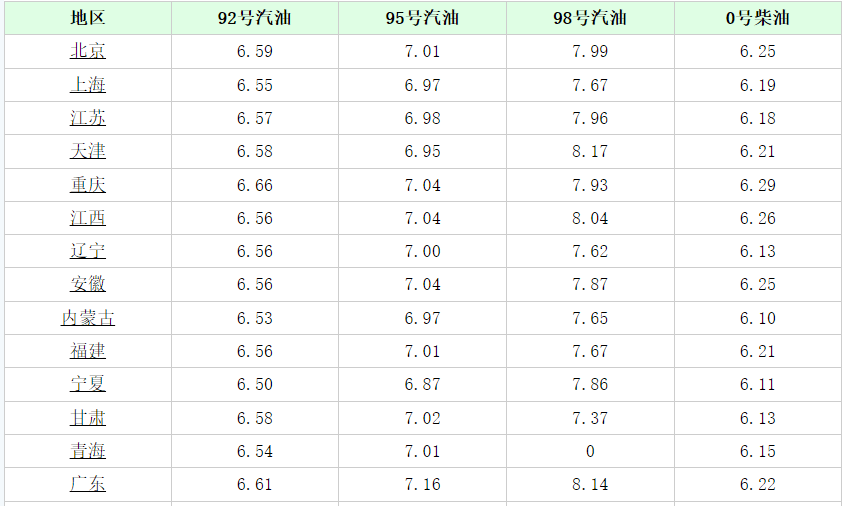Screen dimensions: 845x506
Task: Follow the 天津 link
Action: tap(88, 151)
